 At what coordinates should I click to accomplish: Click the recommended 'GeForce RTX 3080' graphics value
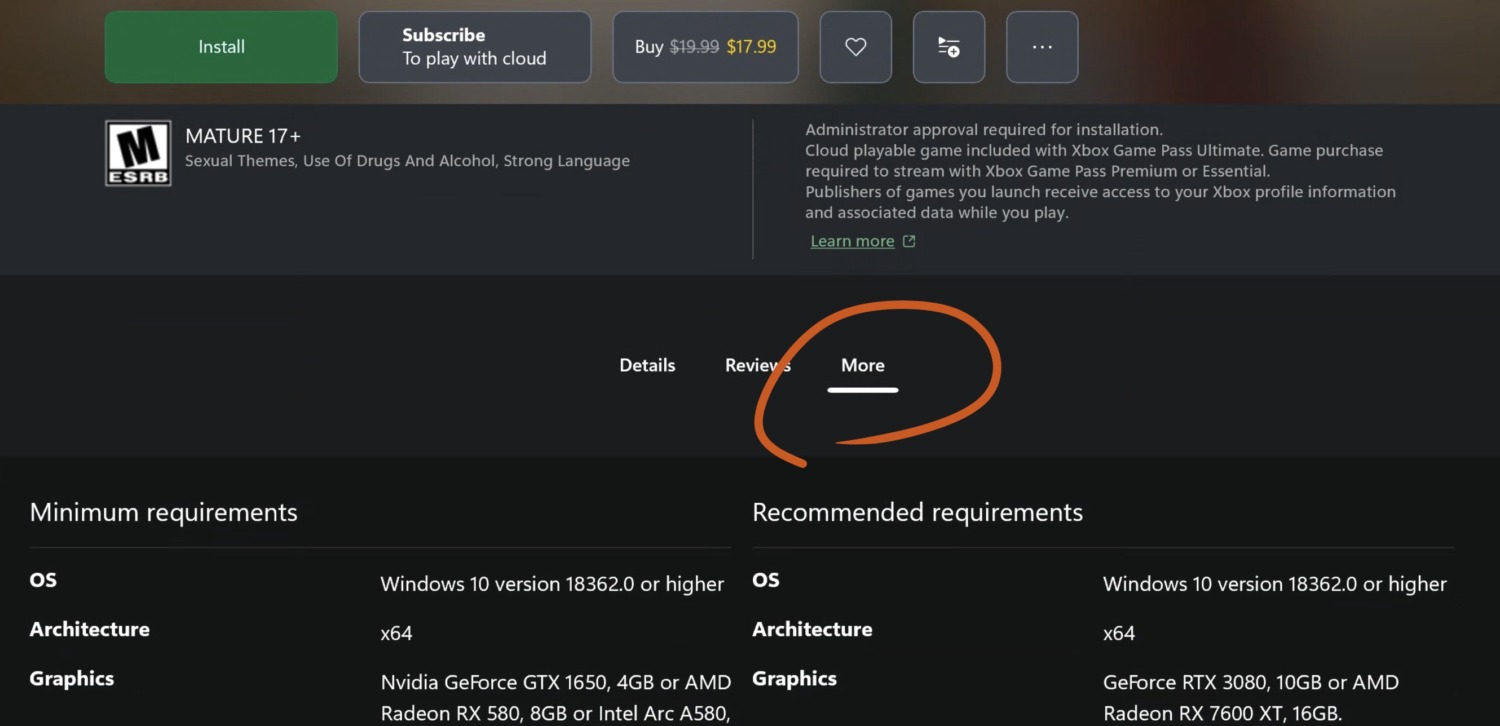point(1251,698)
